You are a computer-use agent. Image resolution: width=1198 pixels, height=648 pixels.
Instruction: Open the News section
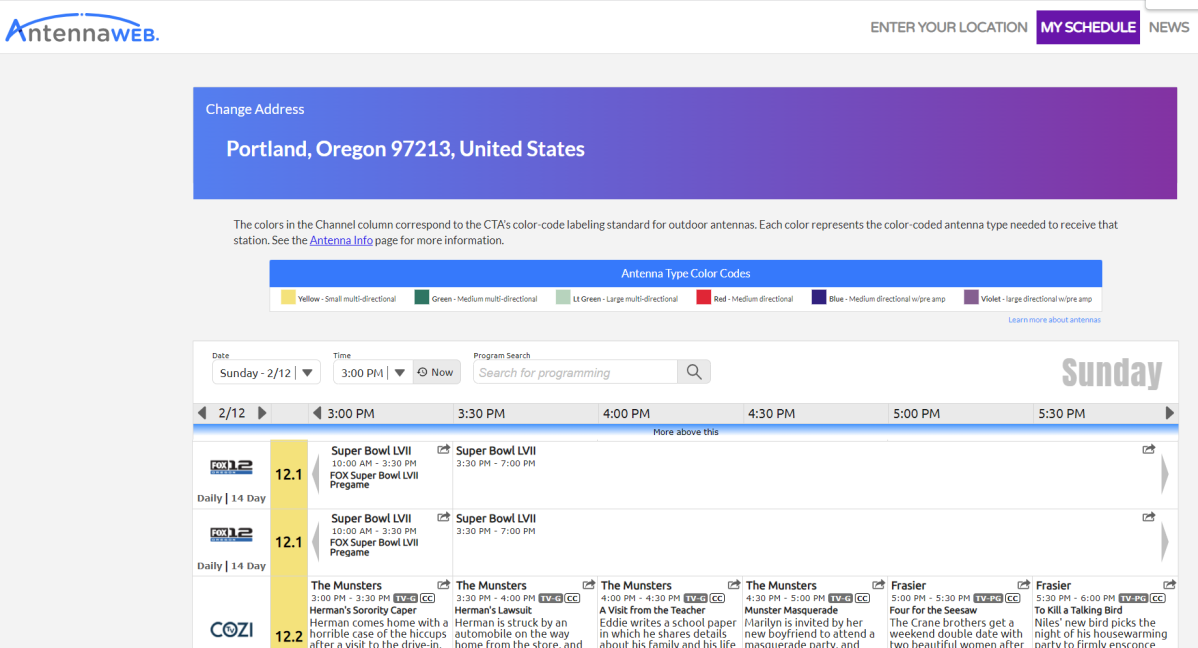pos(1168,28)
